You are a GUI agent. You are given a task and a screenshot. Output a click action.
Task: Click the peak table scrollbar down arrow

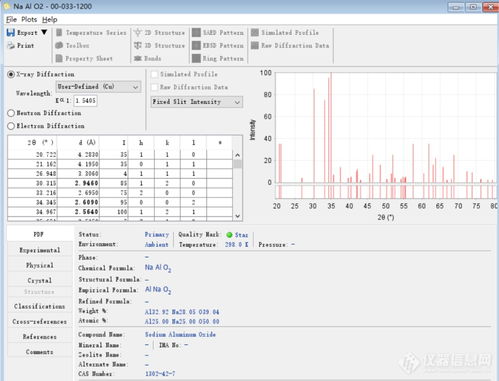[x=237, y=216]
